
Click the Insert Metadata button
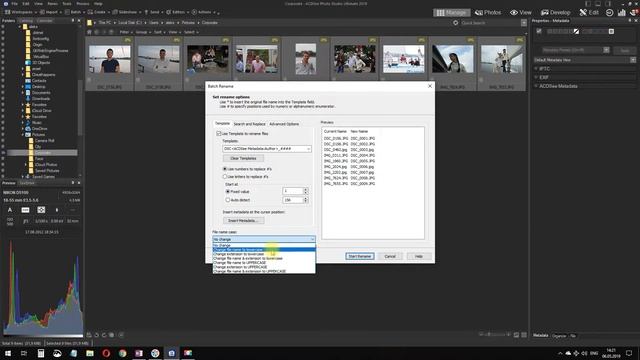pos(243,221)
